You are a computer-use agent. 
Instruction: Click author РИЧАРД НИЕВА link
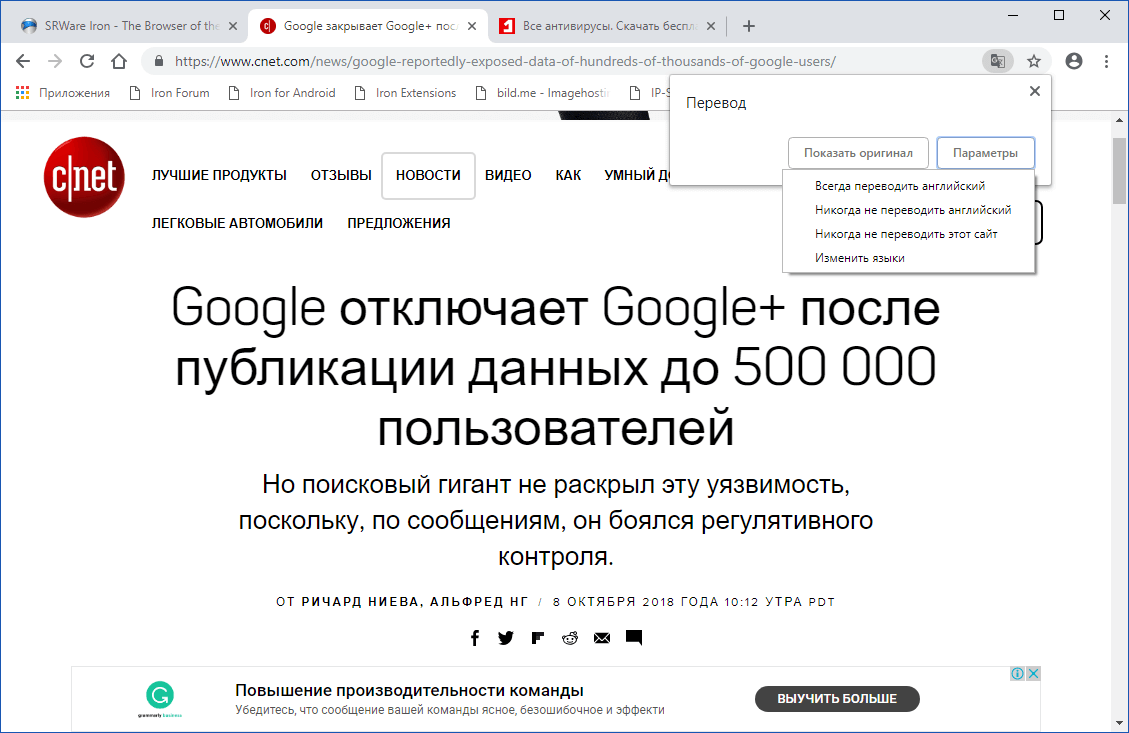click(x=360, y=602)
